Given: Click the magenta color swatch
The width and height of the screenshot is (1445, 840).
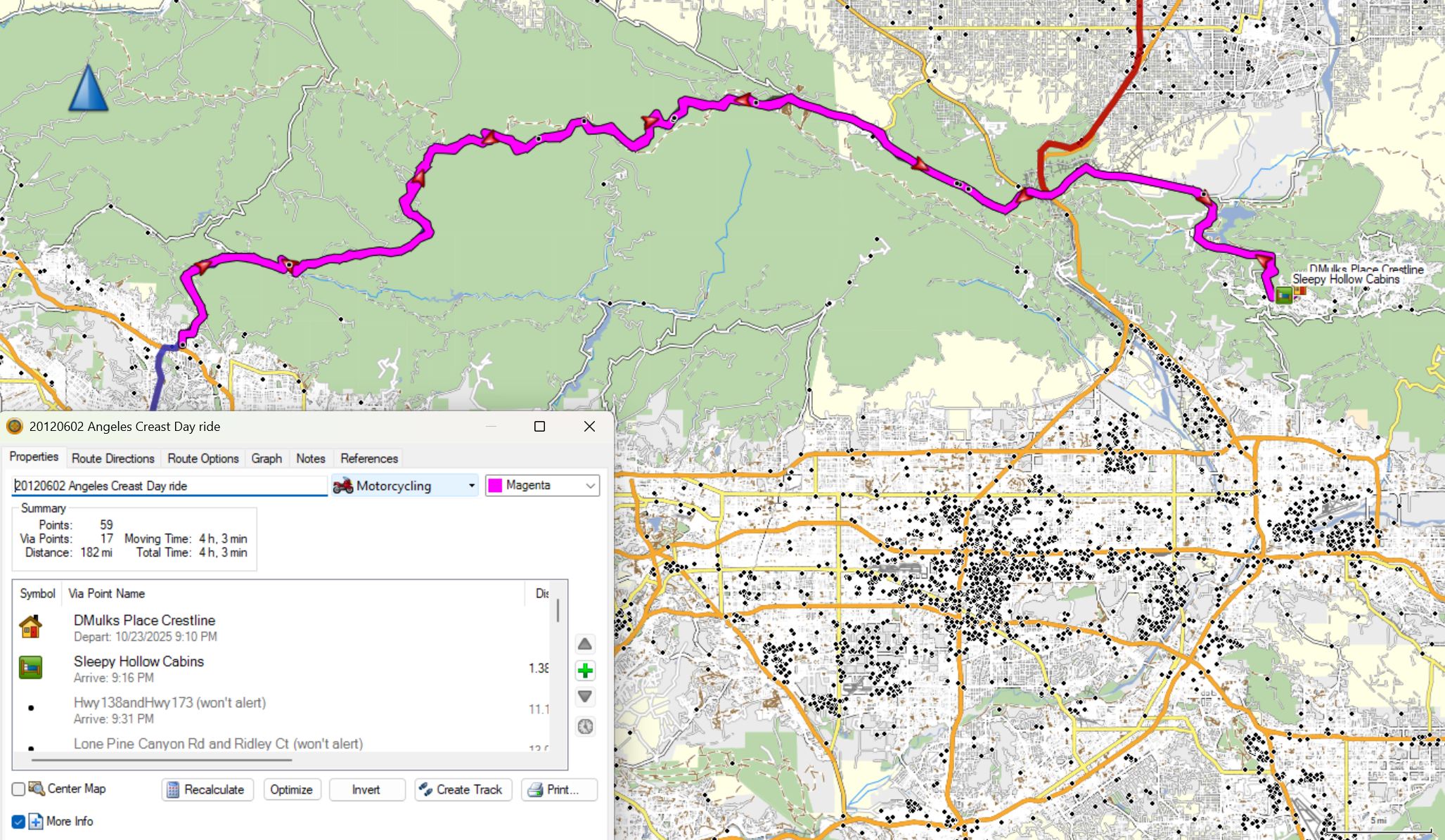Looking at the screenshot, I should [x=495, y=486].
